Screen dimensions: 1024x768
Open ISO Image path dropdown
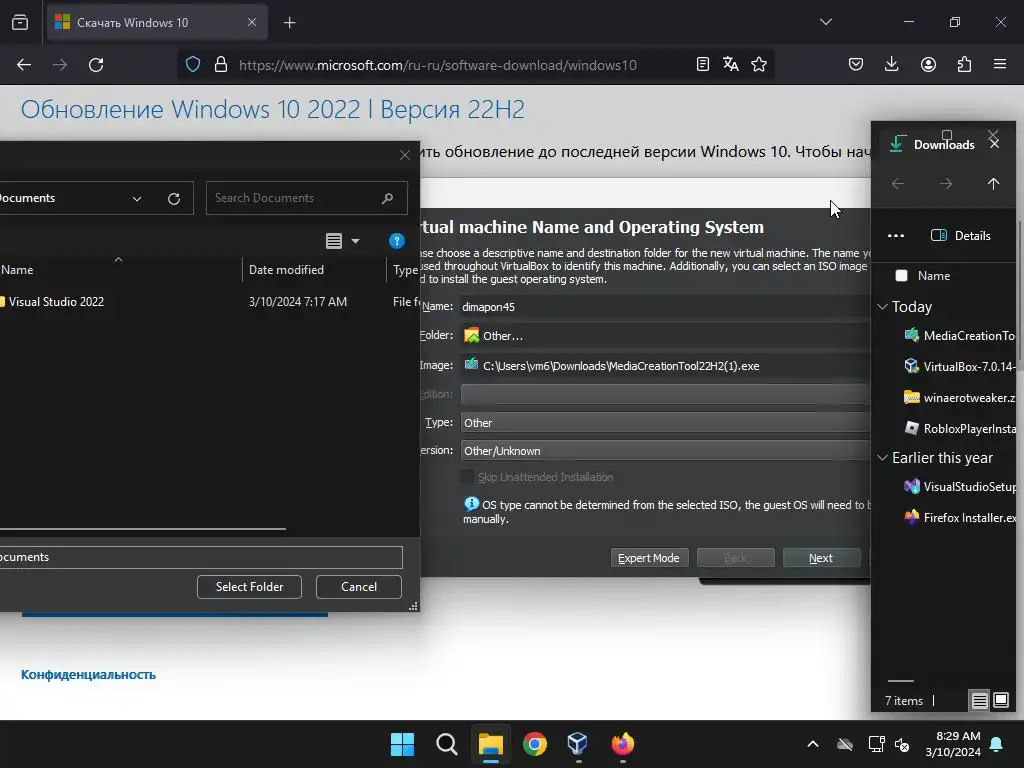pyautogui.click(x=665, y=366)
